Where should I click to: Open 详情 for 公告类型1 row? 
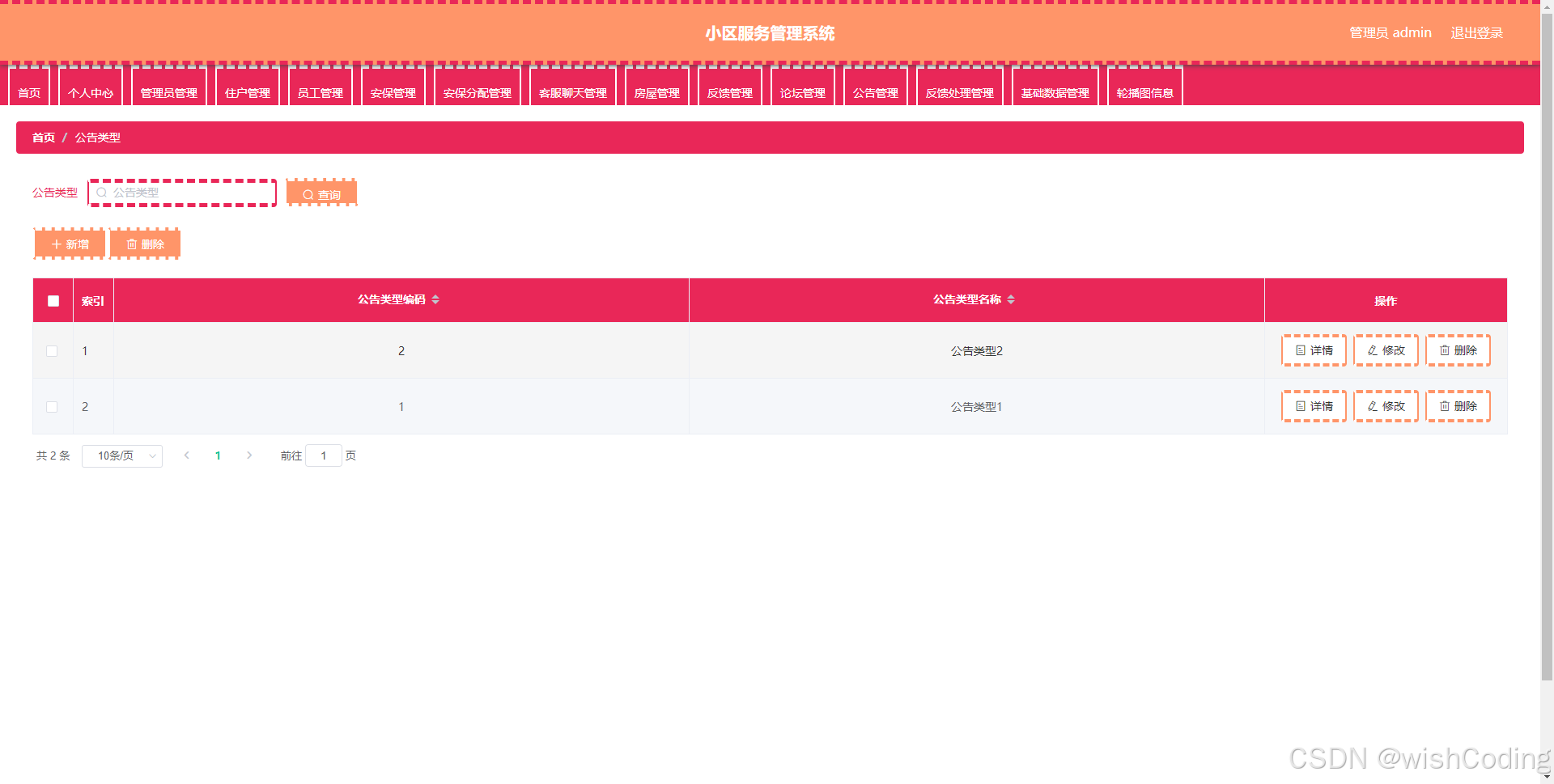[x=1314, y=406]
